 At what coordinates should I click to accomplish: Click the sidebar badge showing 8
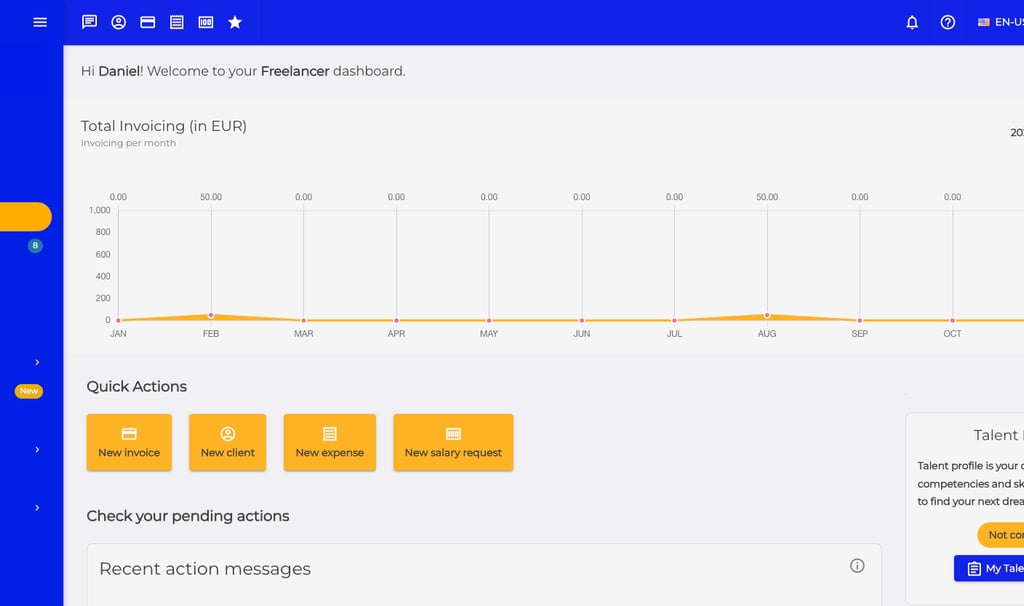pos(35,246)
